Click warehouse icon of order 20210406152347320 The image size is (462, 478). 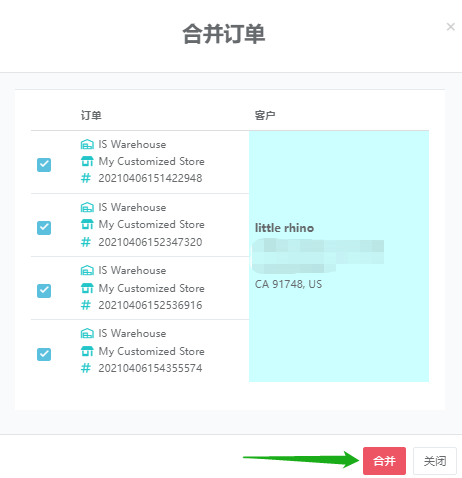(87, 207)
